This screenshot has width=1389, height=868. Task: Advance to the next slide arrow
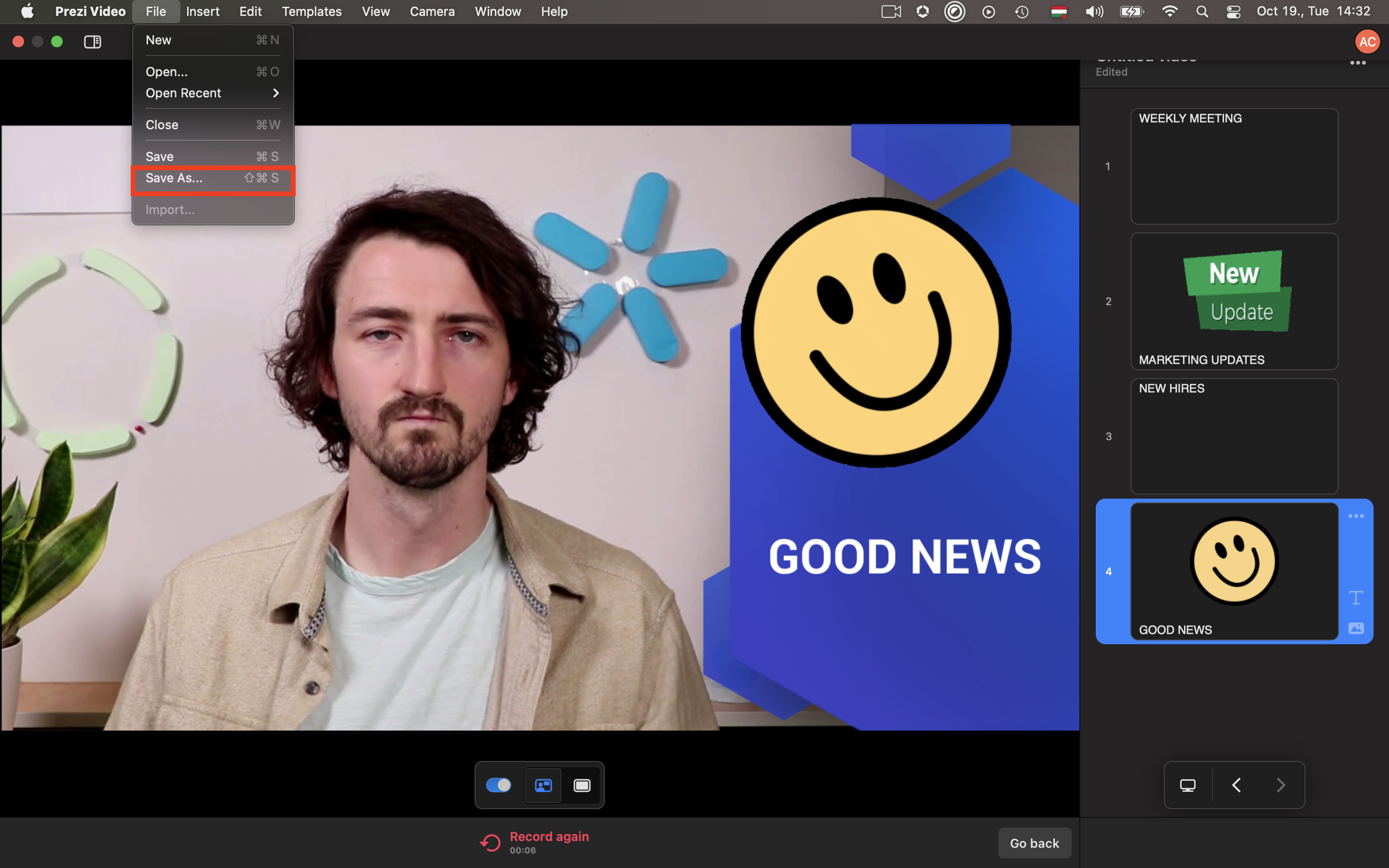pos(1280,785)
